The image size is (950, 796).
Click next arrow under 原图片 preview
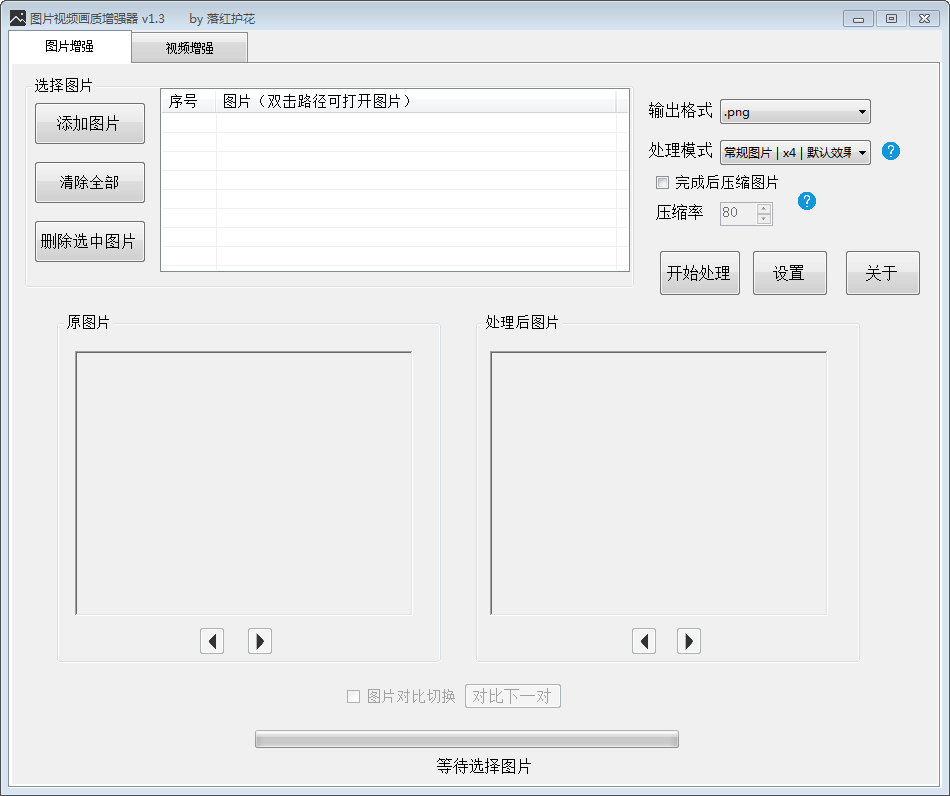[260, 641]
